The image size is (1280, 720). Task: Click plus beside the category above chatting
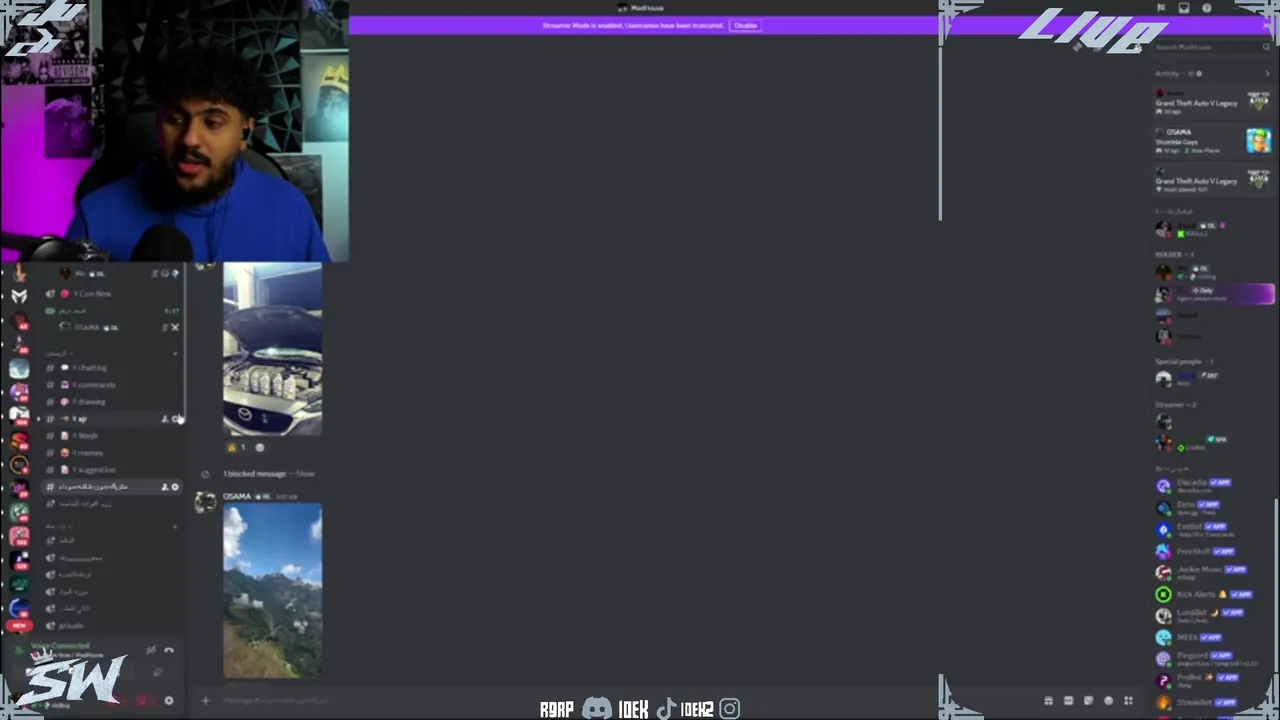pyautogui.click(x=175, y=353)
